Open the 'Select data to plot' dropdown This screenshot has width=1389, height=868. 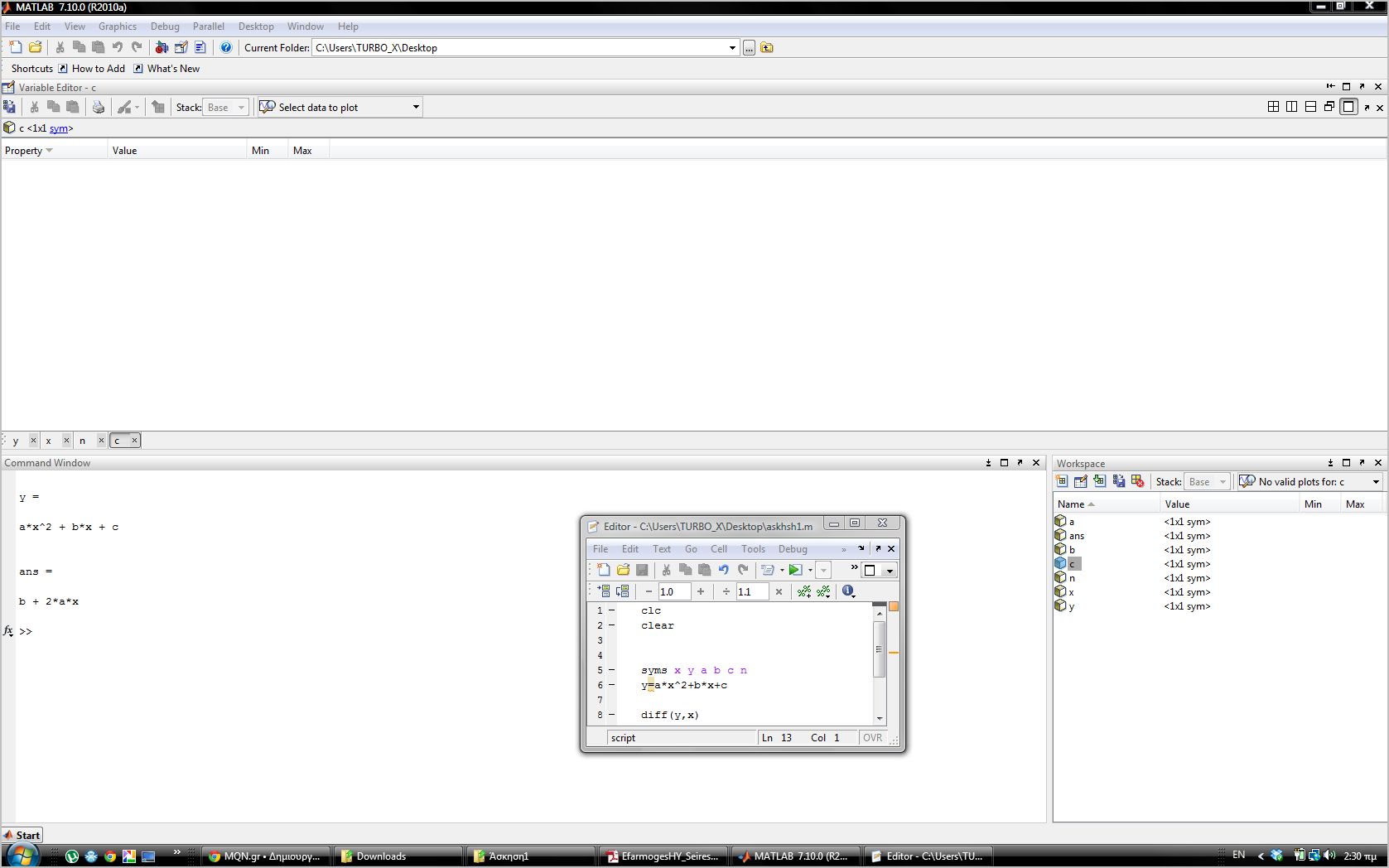tap(416, 107)
